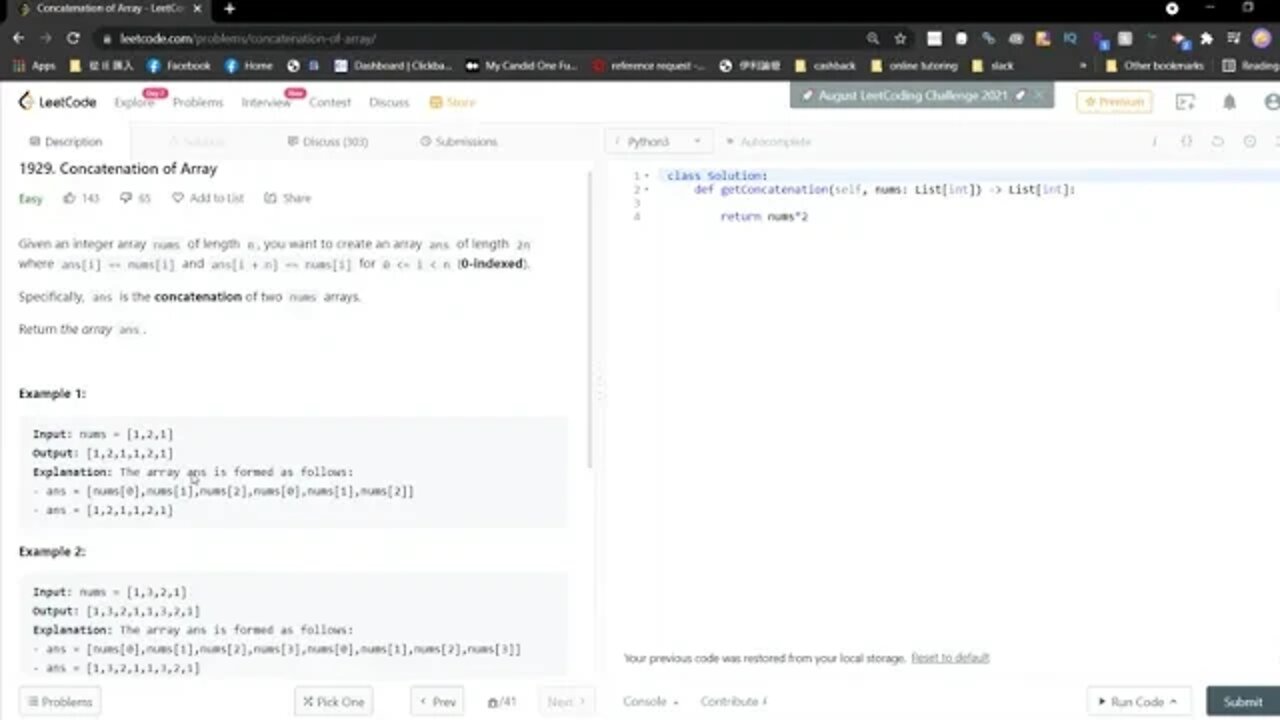Open the notifications bell

(x=1229, y=102)
